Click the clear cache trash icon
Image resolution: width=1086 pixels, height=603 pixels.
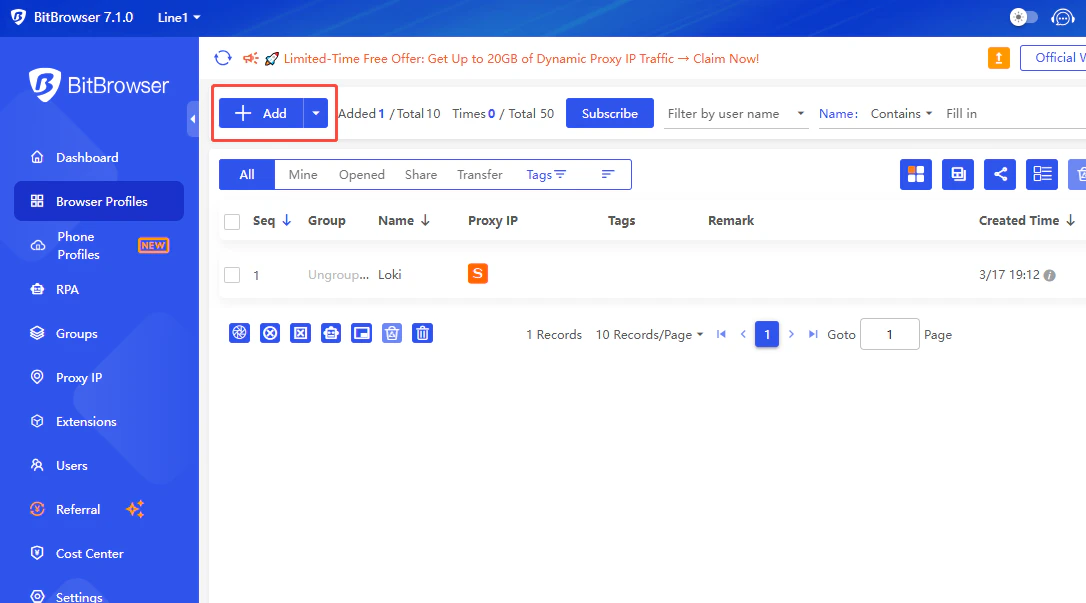pos(392,333)
